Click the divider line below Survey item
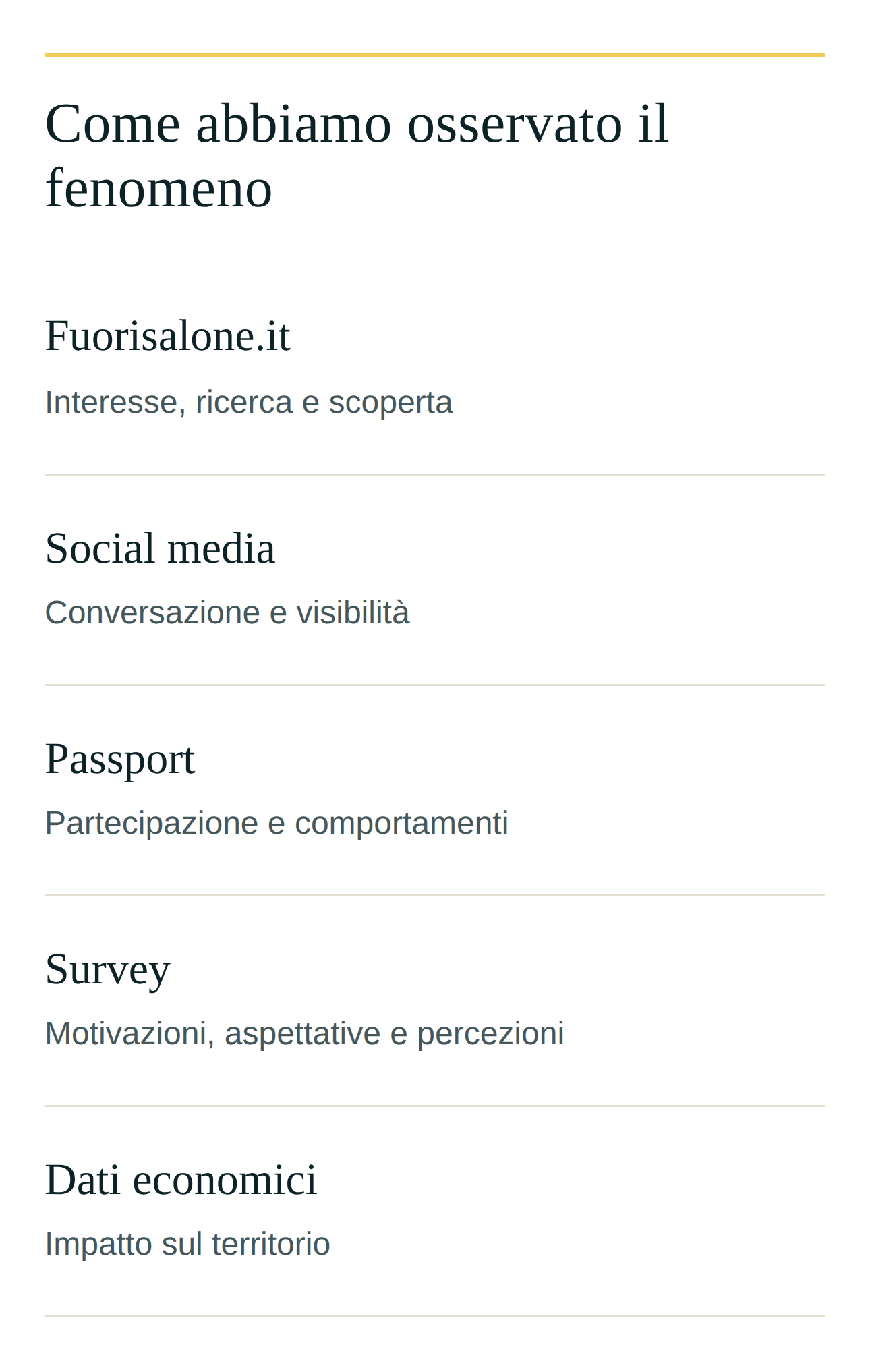870x1372 pixels. coord(435,1106)
